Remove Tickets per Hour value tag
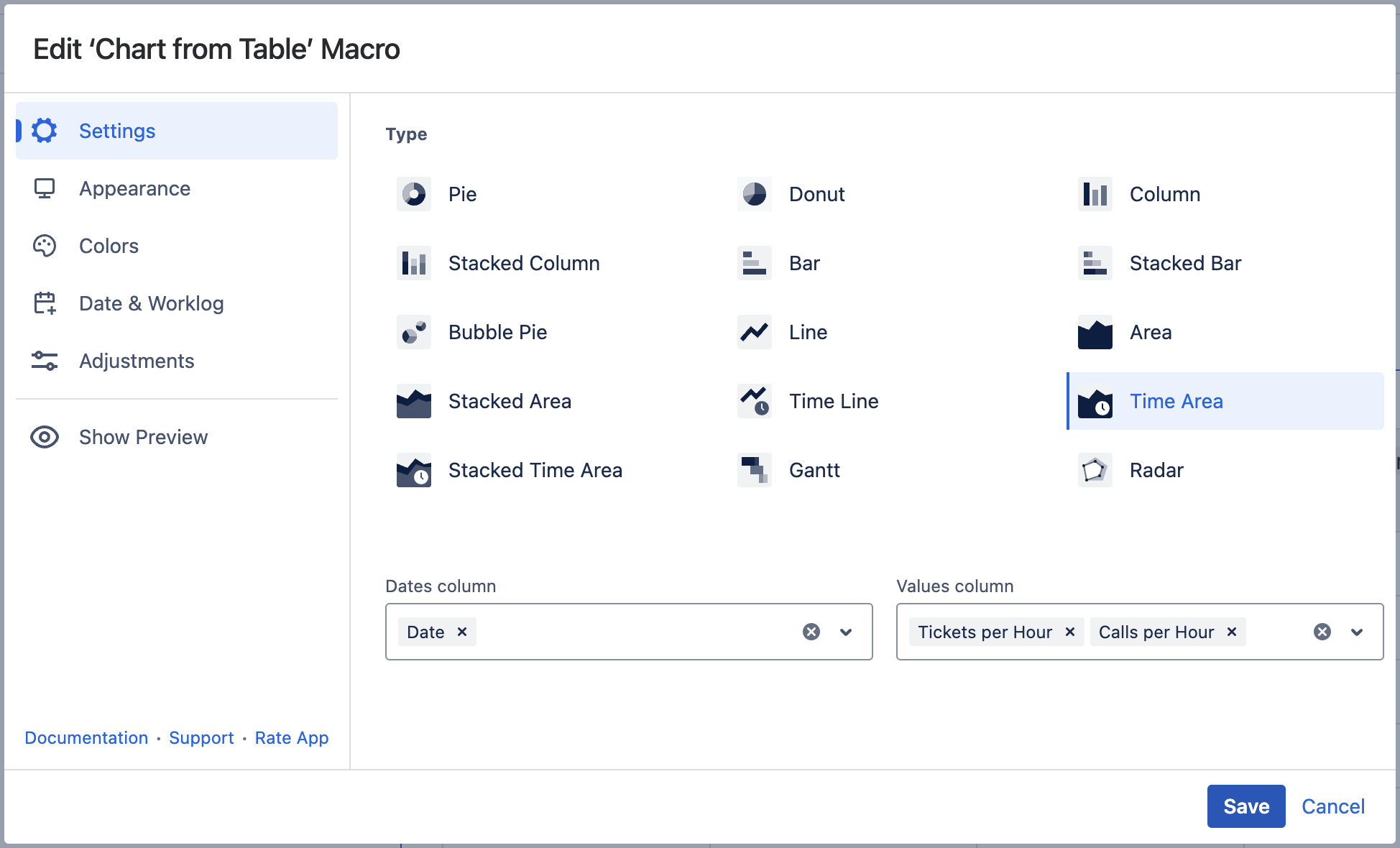 (x=1069, y=632)
